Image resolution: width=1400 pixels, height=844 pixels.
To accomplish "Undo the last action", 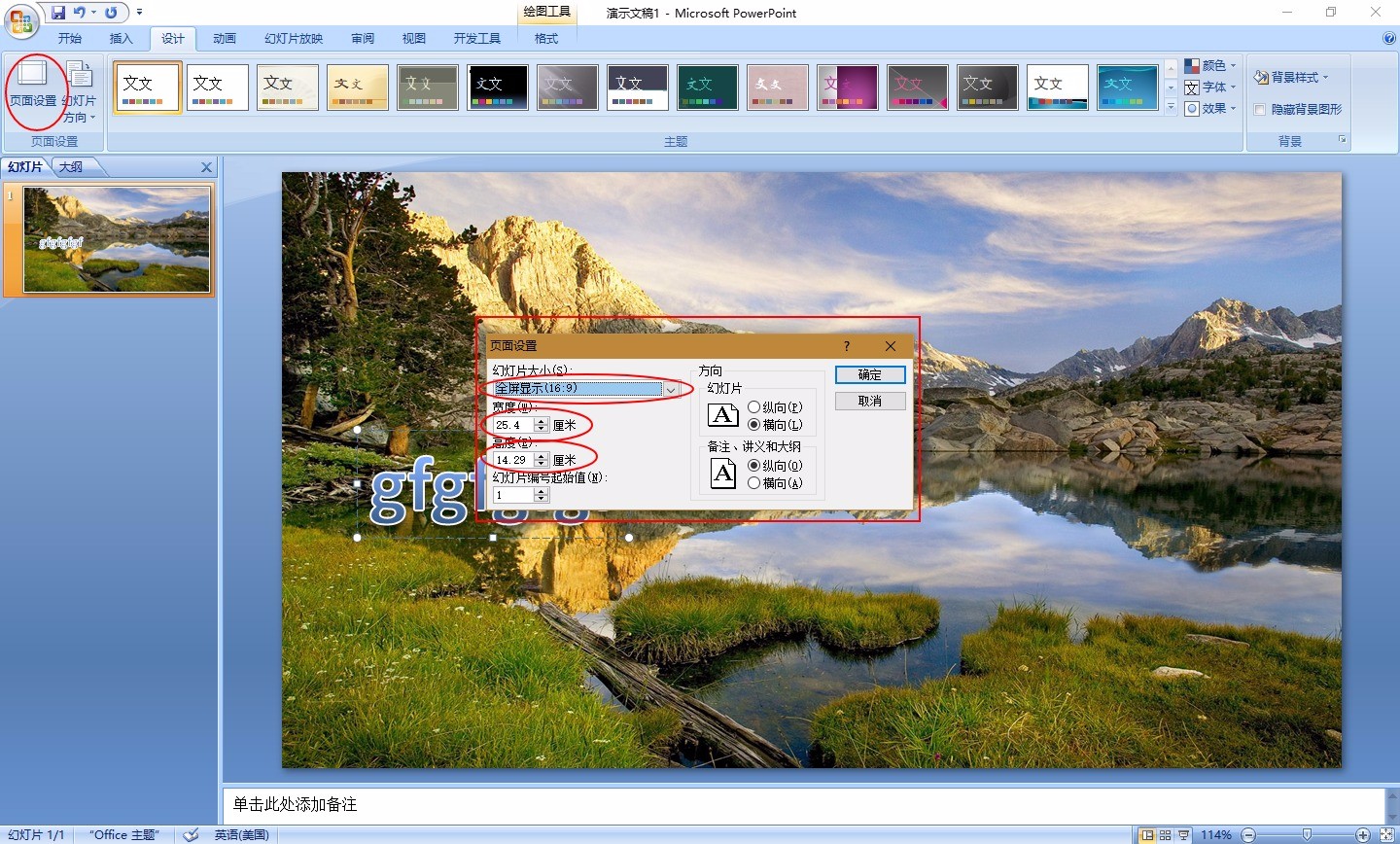I will click(x=78, y=13).
